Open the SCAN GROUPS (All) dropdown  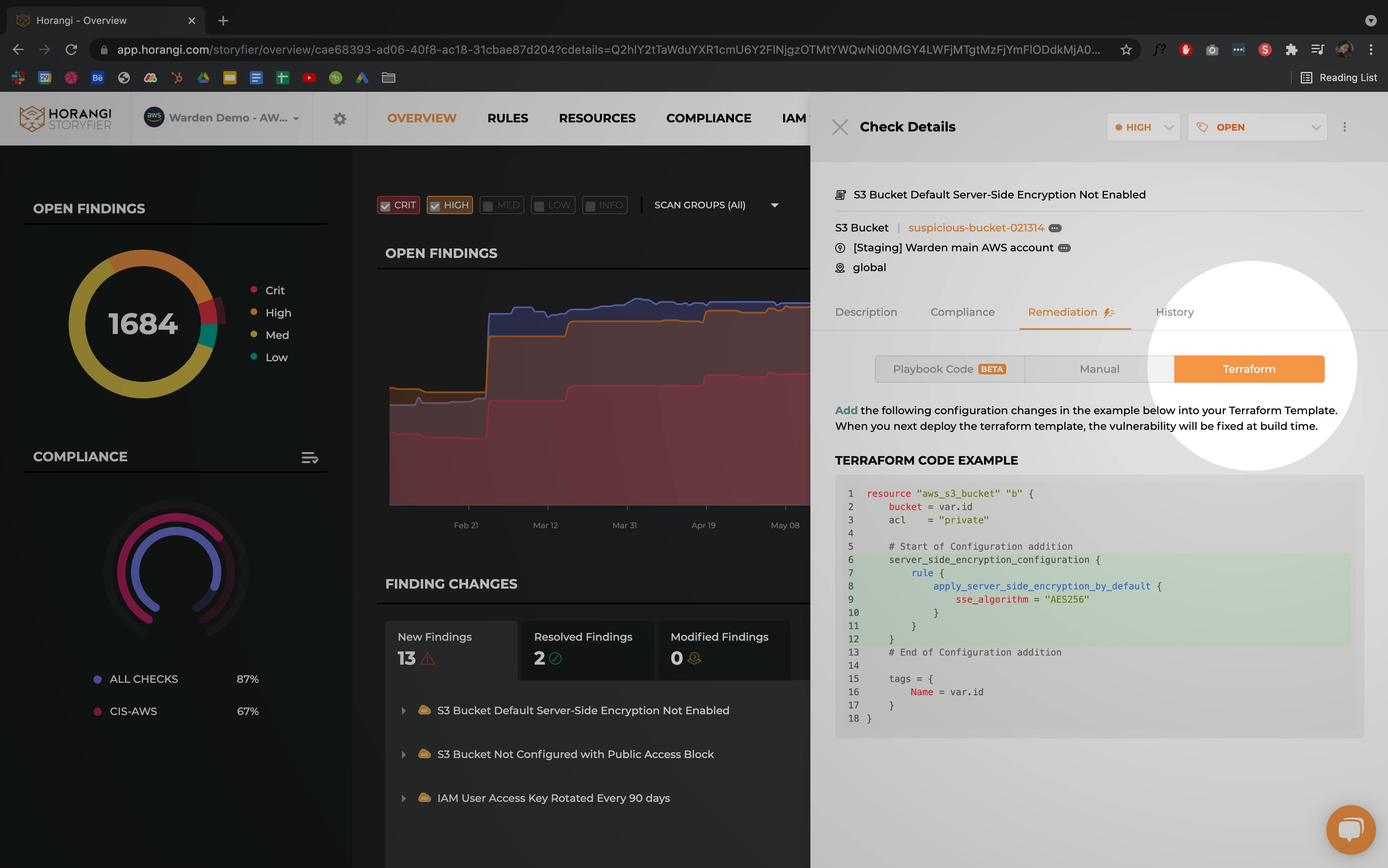click(716, 205)
